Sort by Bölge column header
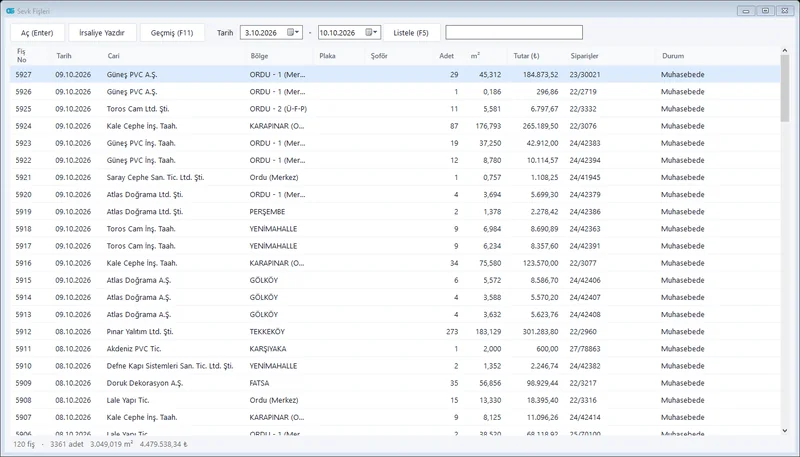The image size is (800, 457). pos(259,56)
